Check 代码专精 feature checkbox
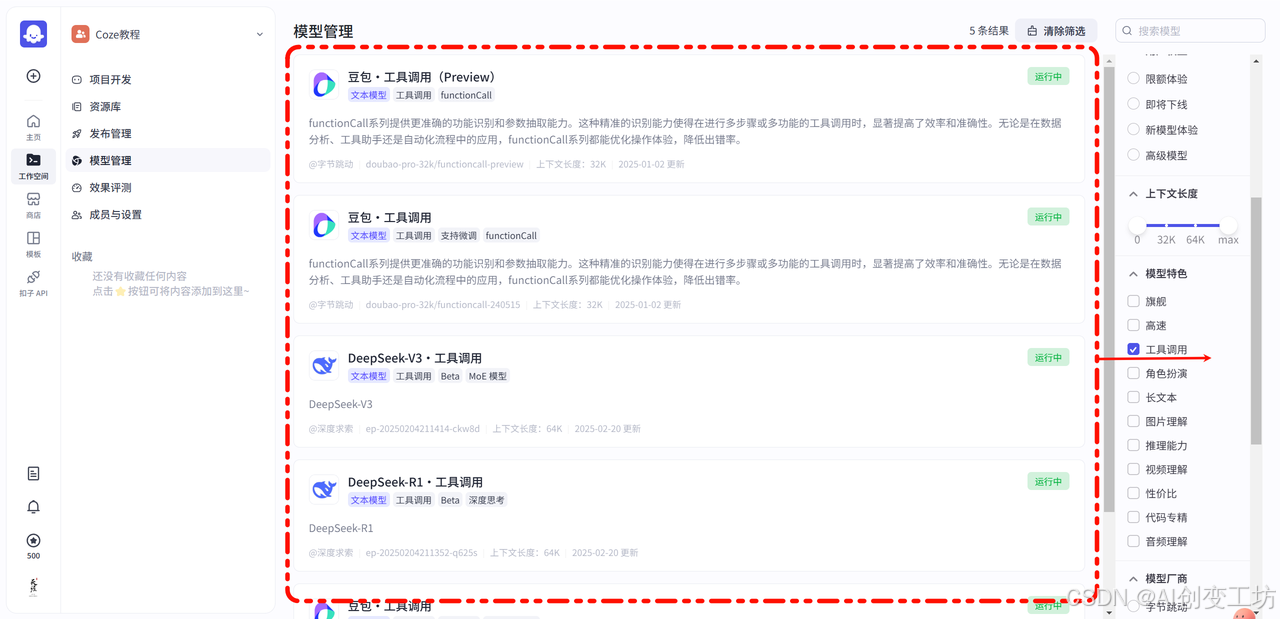The width and height of the screenshot is (1280, 619). (1133, 517)
